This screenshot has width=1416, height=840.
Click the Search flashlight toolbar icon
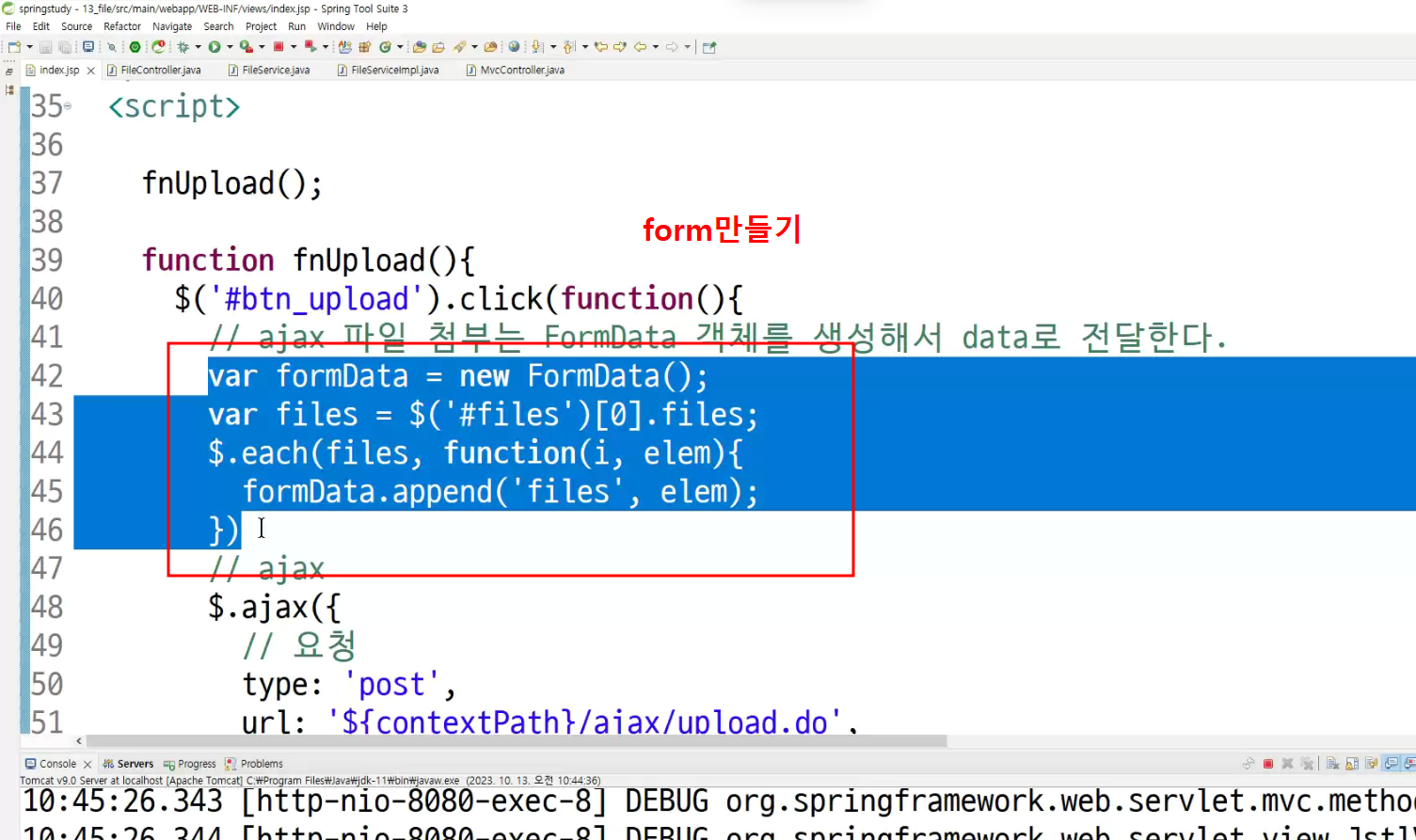pyautogui.click(x=459, y=47)
